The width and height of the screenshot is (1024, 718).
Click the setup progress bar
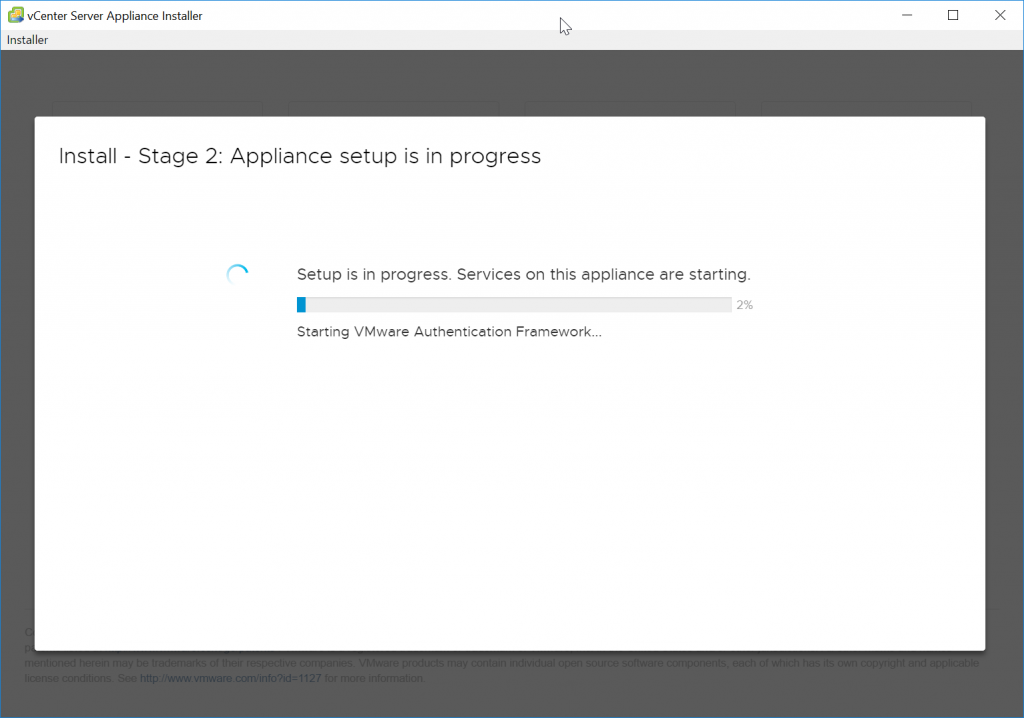[514, 304]
